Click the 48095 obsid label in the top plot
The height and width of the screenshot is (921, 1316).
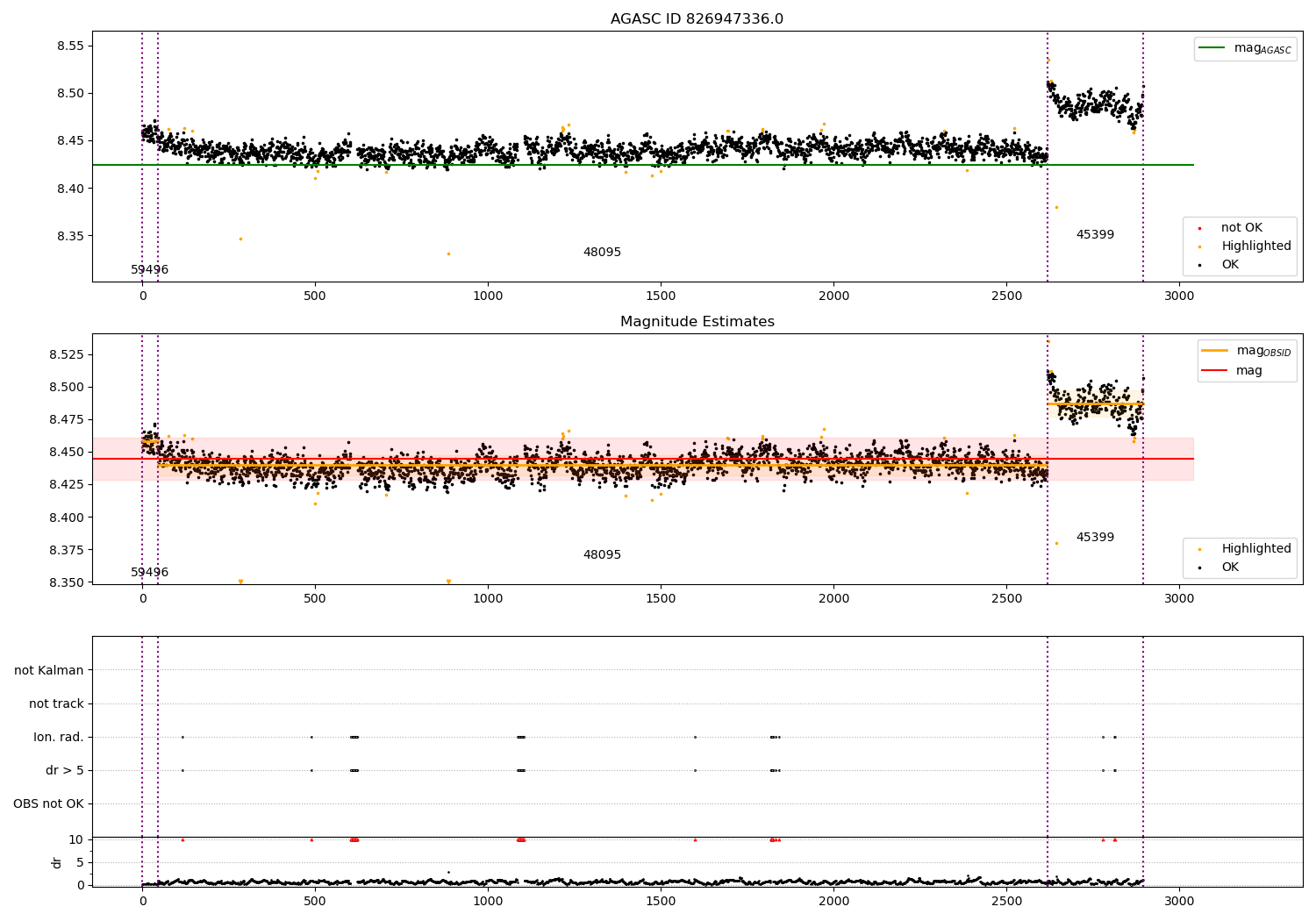tap(602, 253)
